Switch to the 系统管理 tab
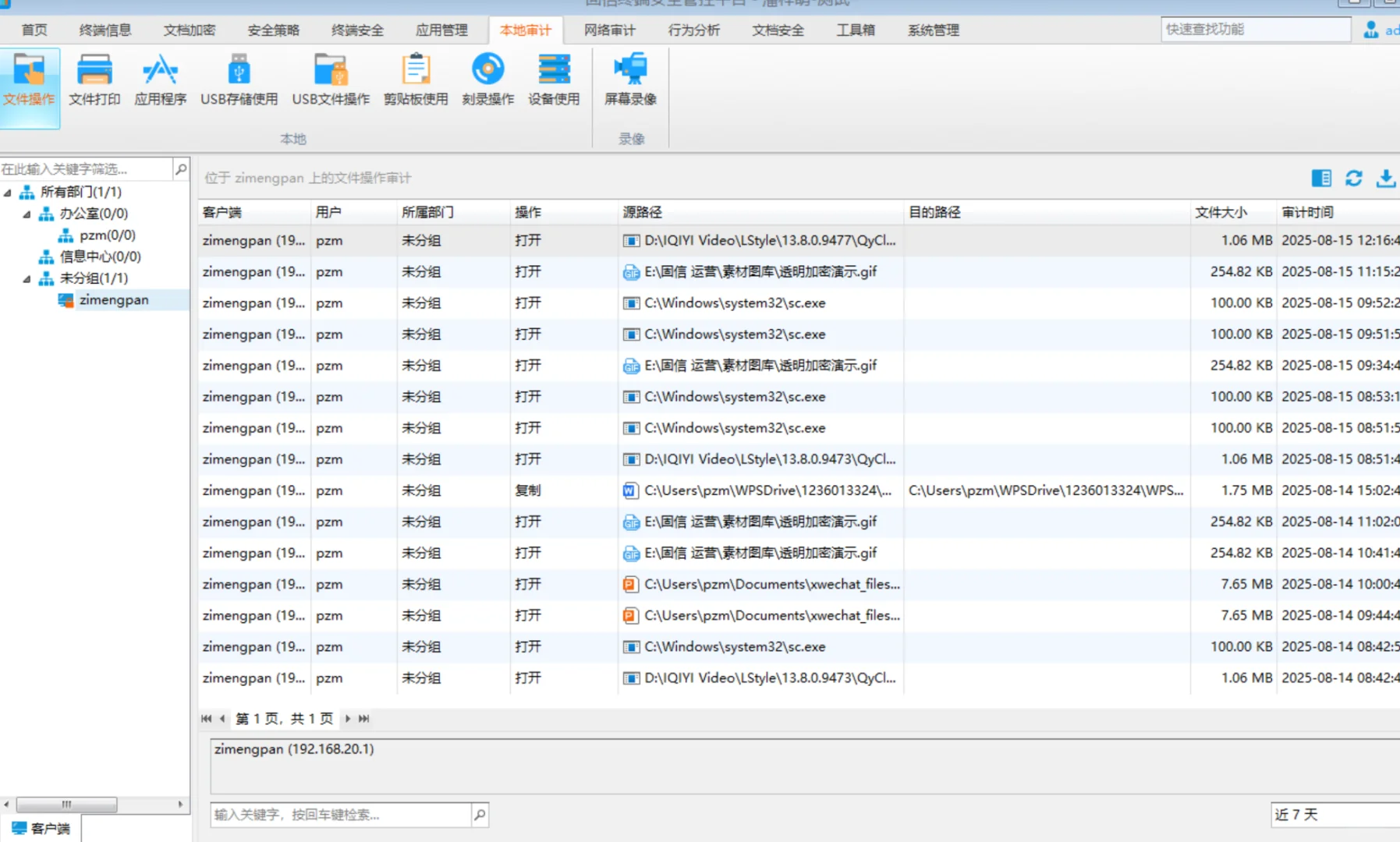 (x=934, y=30)
